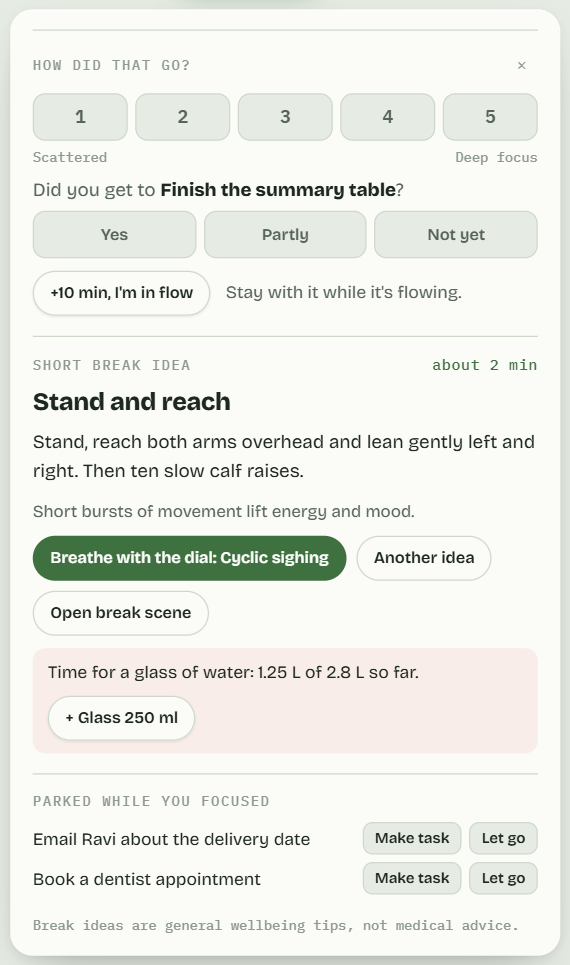Viewport: 570px width, 965px height.
Task: Let go of the dentist appointment item
Action: click(x=503, y=878)
